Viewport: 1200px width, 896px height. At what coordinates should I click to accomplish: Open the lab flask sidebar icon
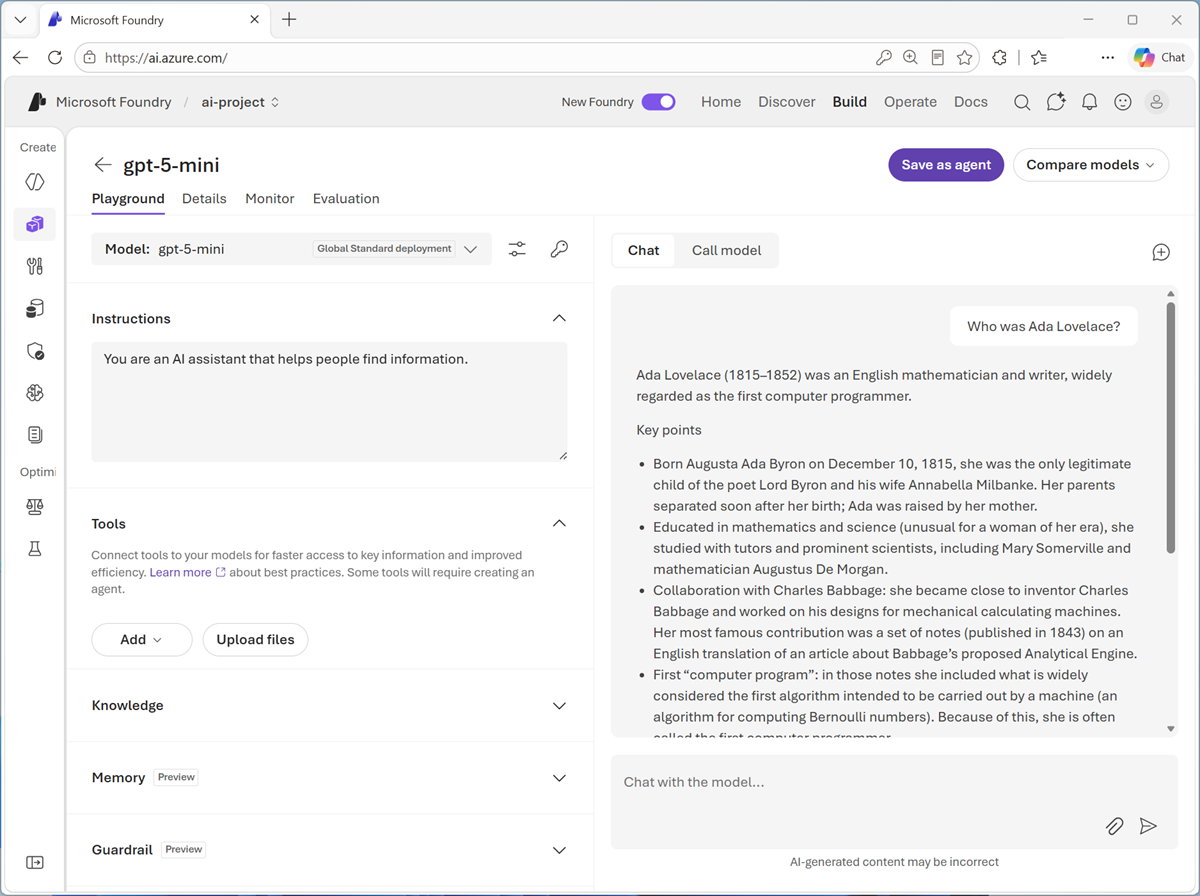(x=35, y=549)
